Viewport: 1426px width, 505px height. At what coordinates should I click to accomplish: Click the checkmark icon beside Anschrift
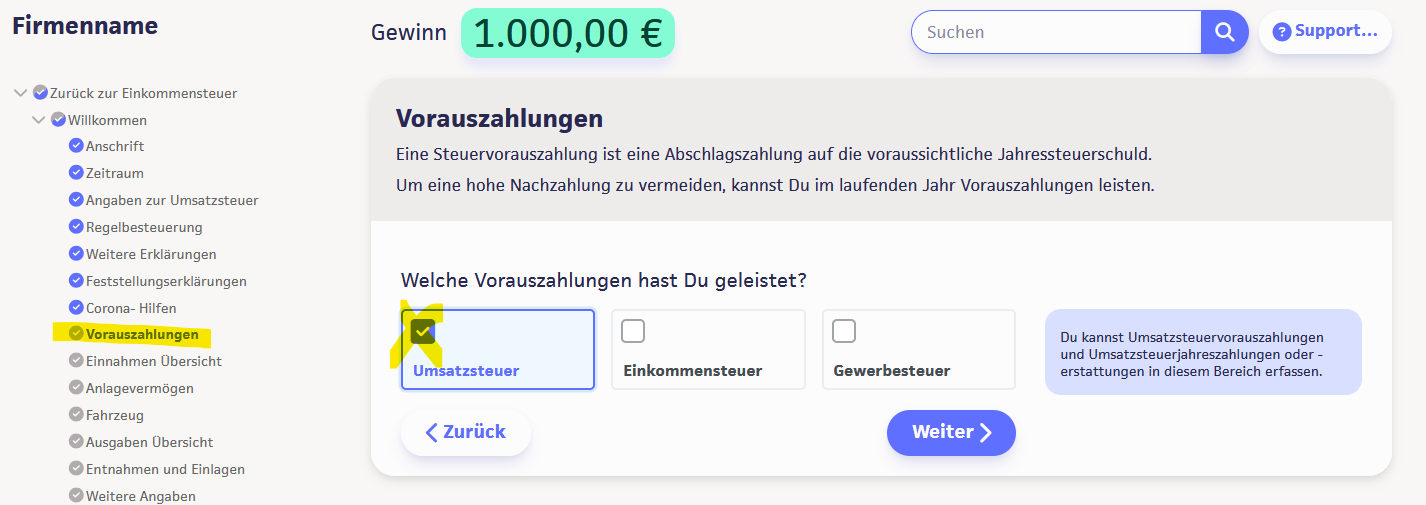[76, 146]
